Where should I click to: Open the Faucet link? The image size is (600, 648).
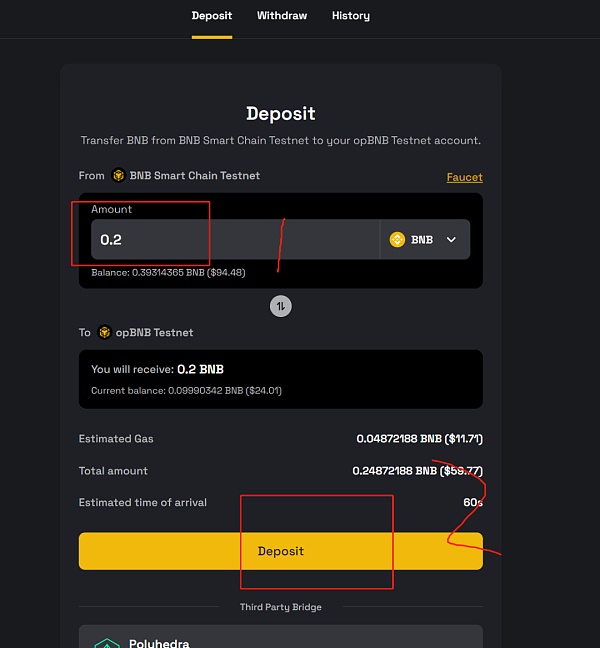pyautogui.click(x=464, y=177)
